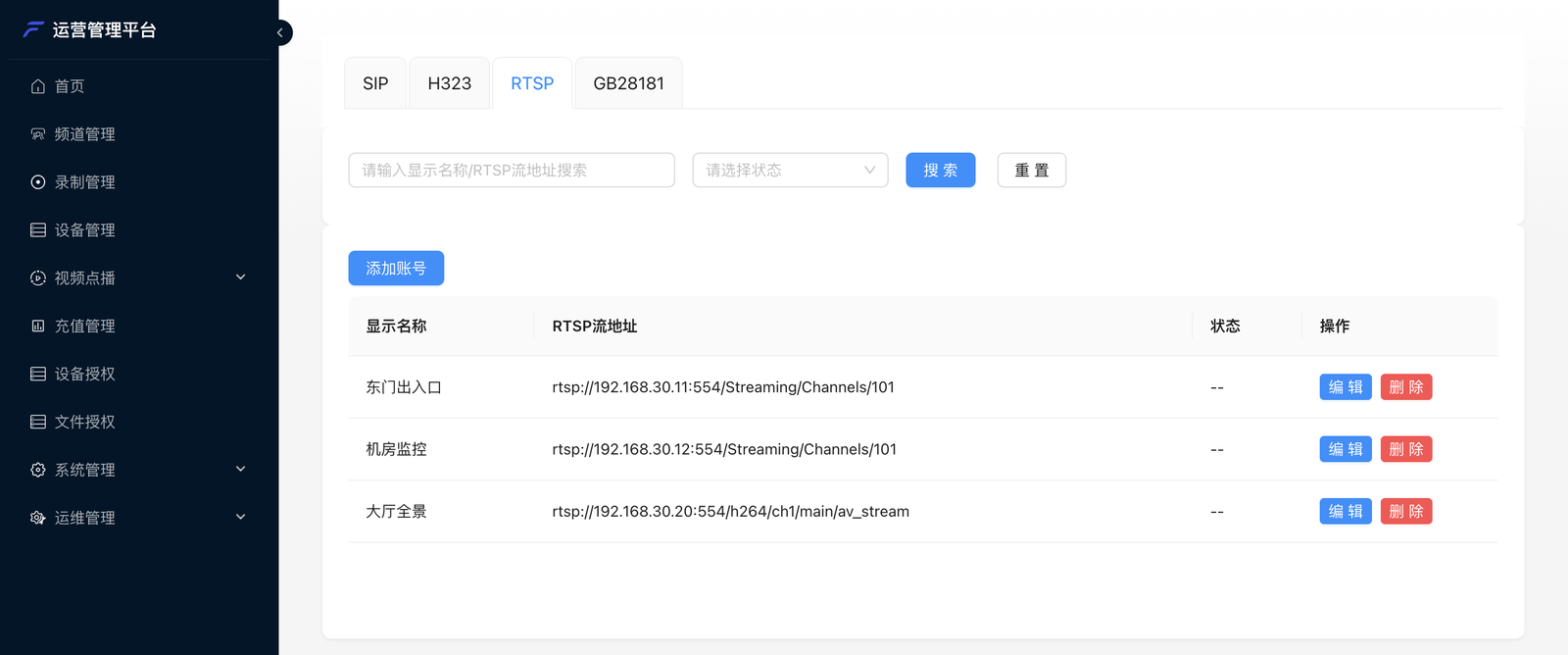Click the 频道管理 channel icon
1568x655 pixels.
coord(38,134)
